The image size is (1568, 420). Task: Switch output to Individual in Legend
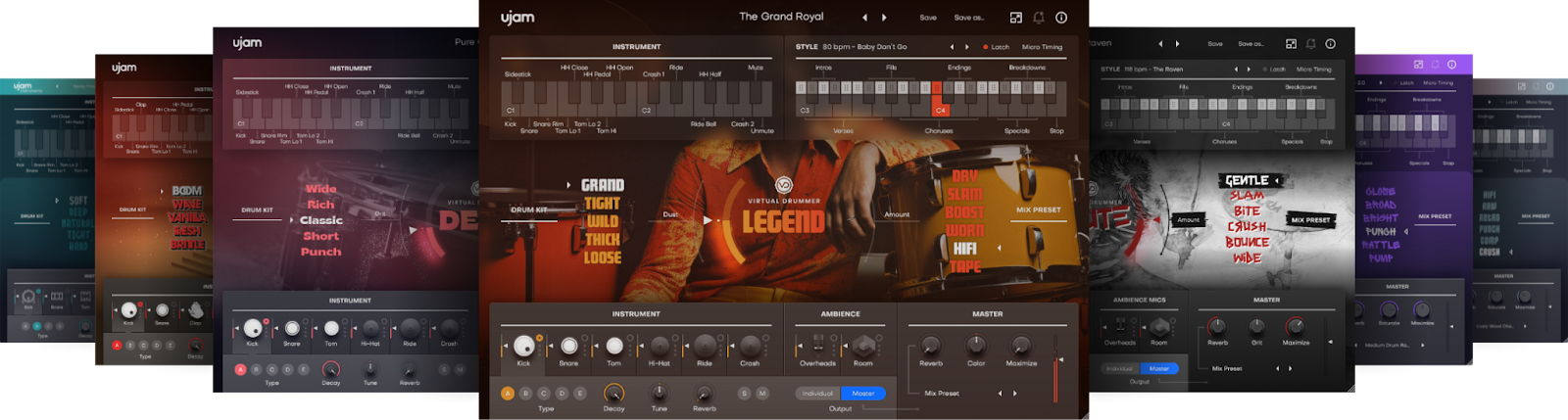coord(817,394)
